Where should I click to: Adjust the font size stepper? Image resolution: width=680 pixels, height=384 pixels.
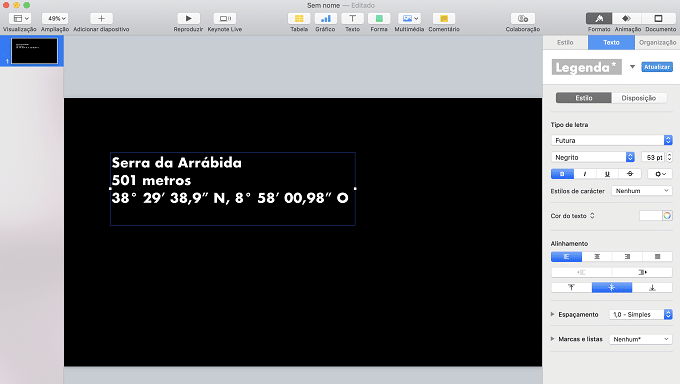click(x=669, y=158)
